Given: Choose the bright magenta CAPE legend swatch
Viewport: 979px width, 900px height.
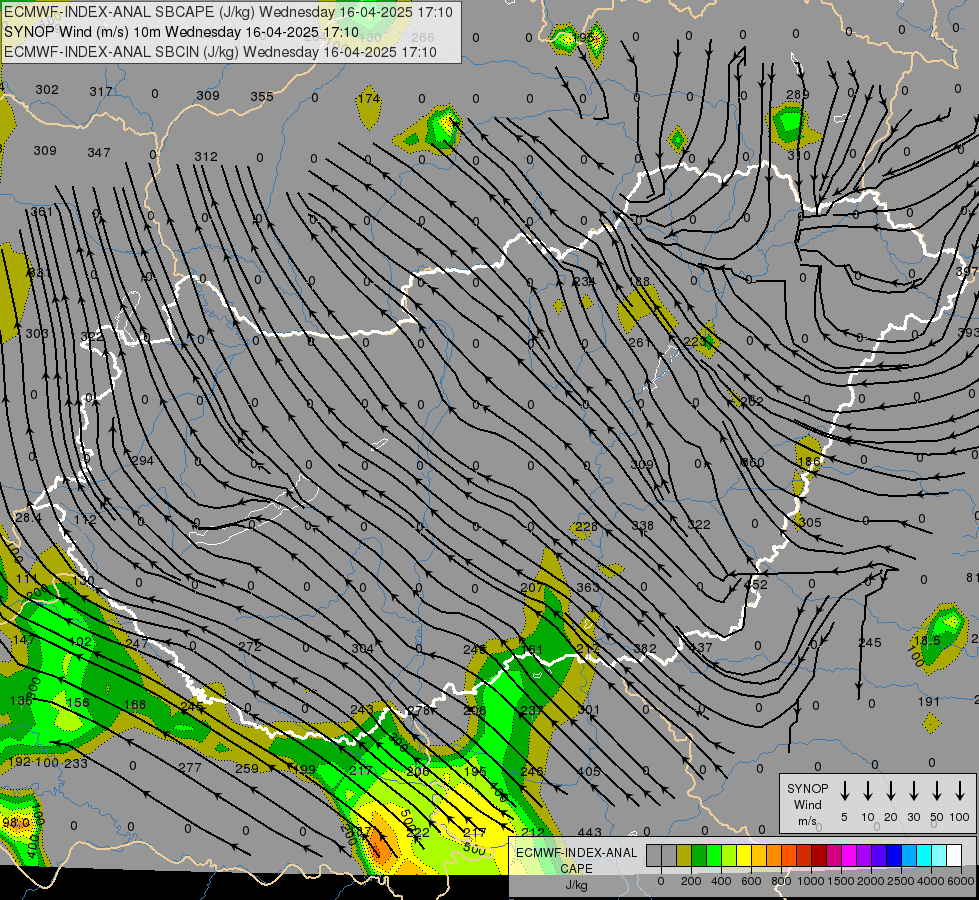Looking at the screenshot, I should pyautogui.click(x=849, y=855).
